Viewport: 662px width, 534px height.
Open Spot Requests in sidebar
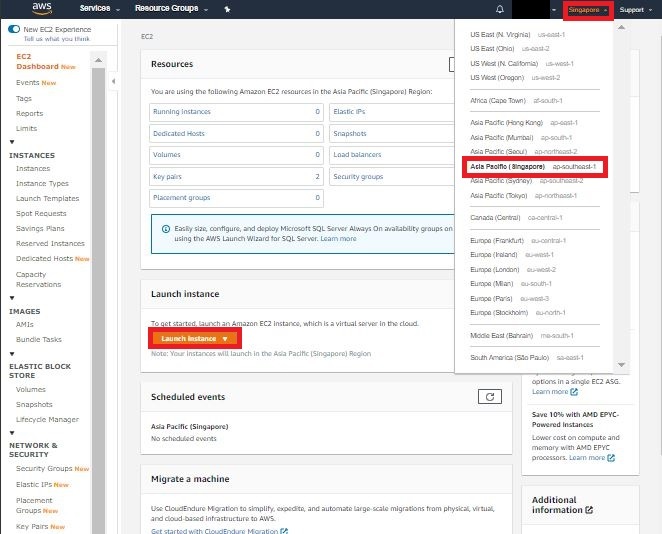click(41, 214)
